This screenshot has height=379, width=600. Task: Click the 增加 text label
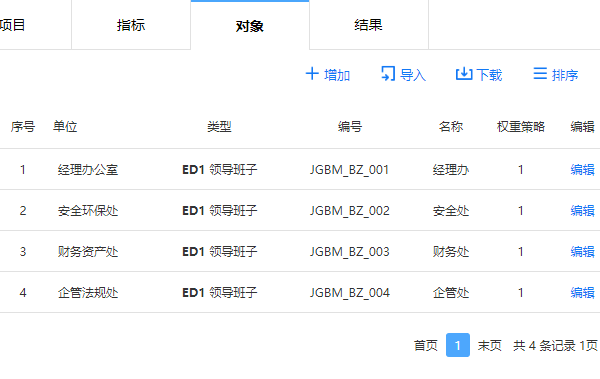pos(337,75)
